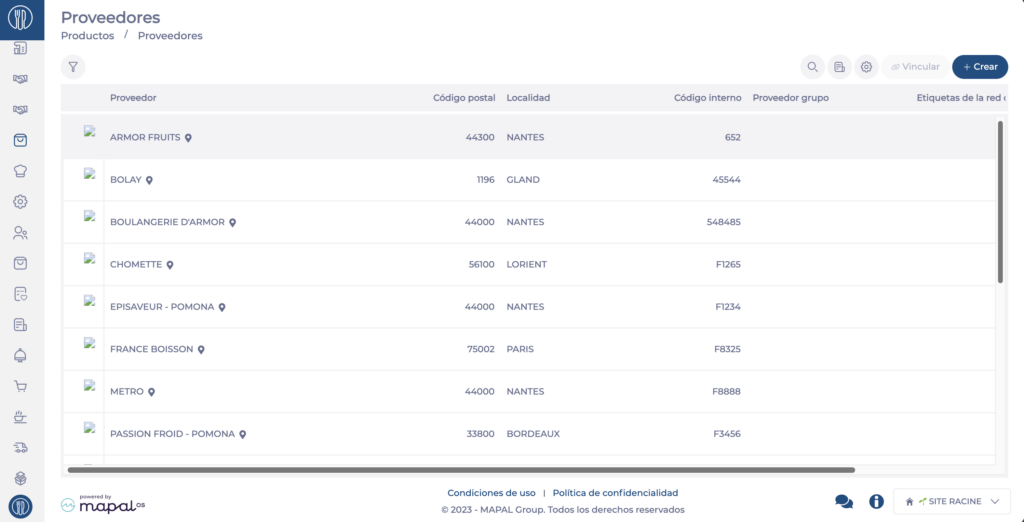1024x522 pixels.
Task: Open the shopping cart sidebar icon
Action: point(20,386)
